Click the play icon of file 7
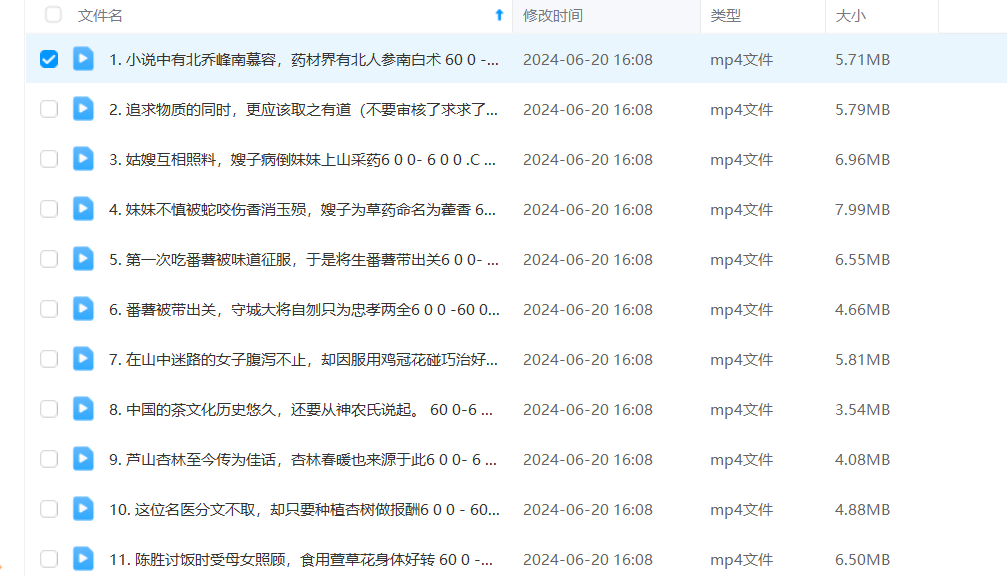 coord(83,359)
